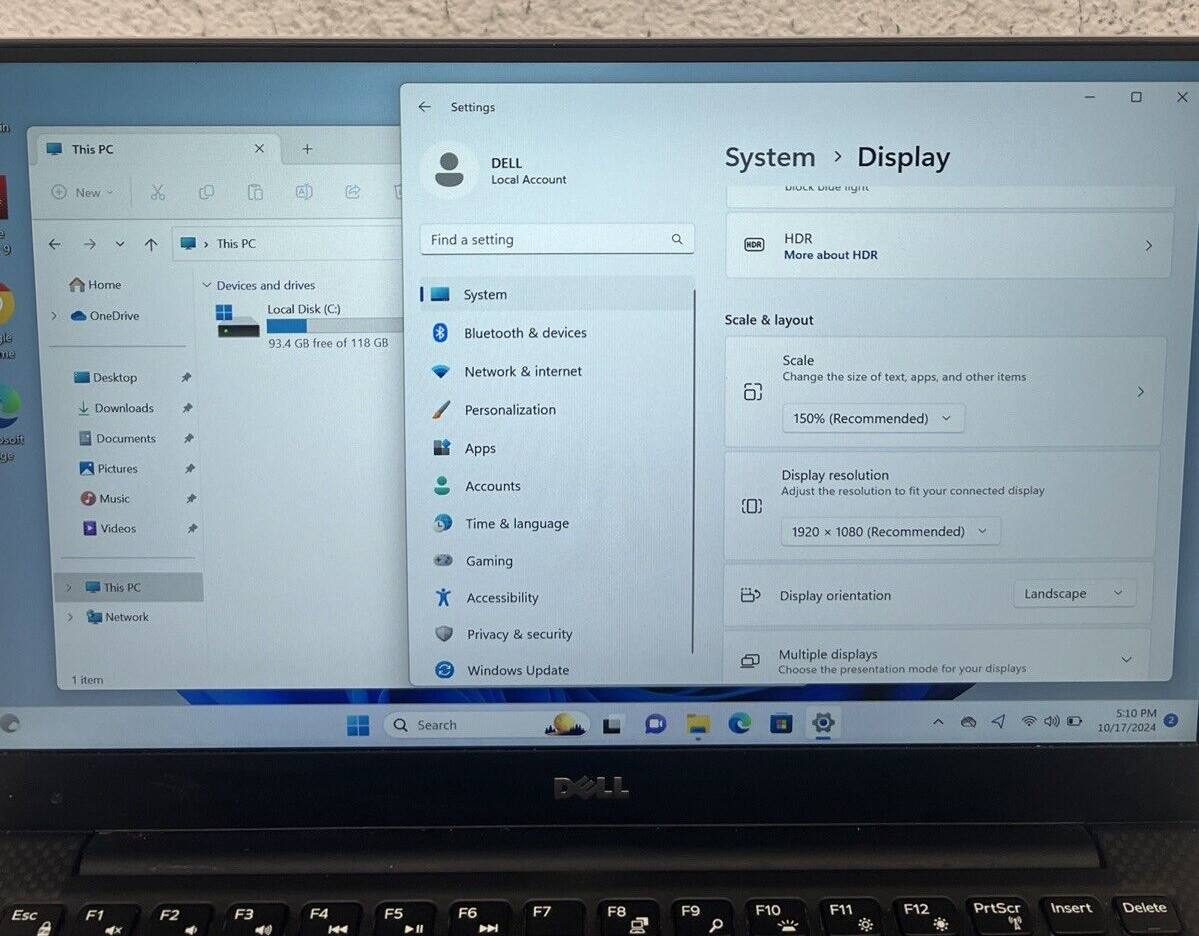Open Network & internet settings
The height and width of the screenshot is (936, 1199).
click(557, 371)
